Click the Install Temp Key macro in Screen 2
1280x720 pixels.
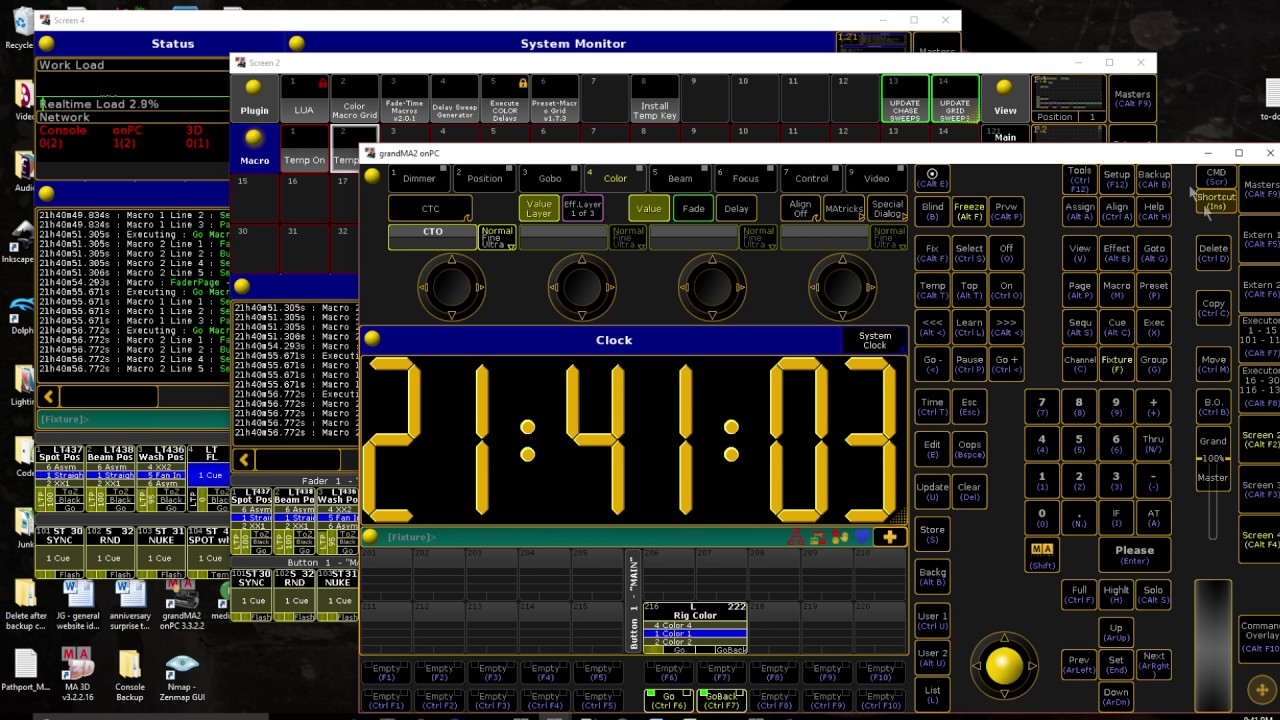[654, 98]
